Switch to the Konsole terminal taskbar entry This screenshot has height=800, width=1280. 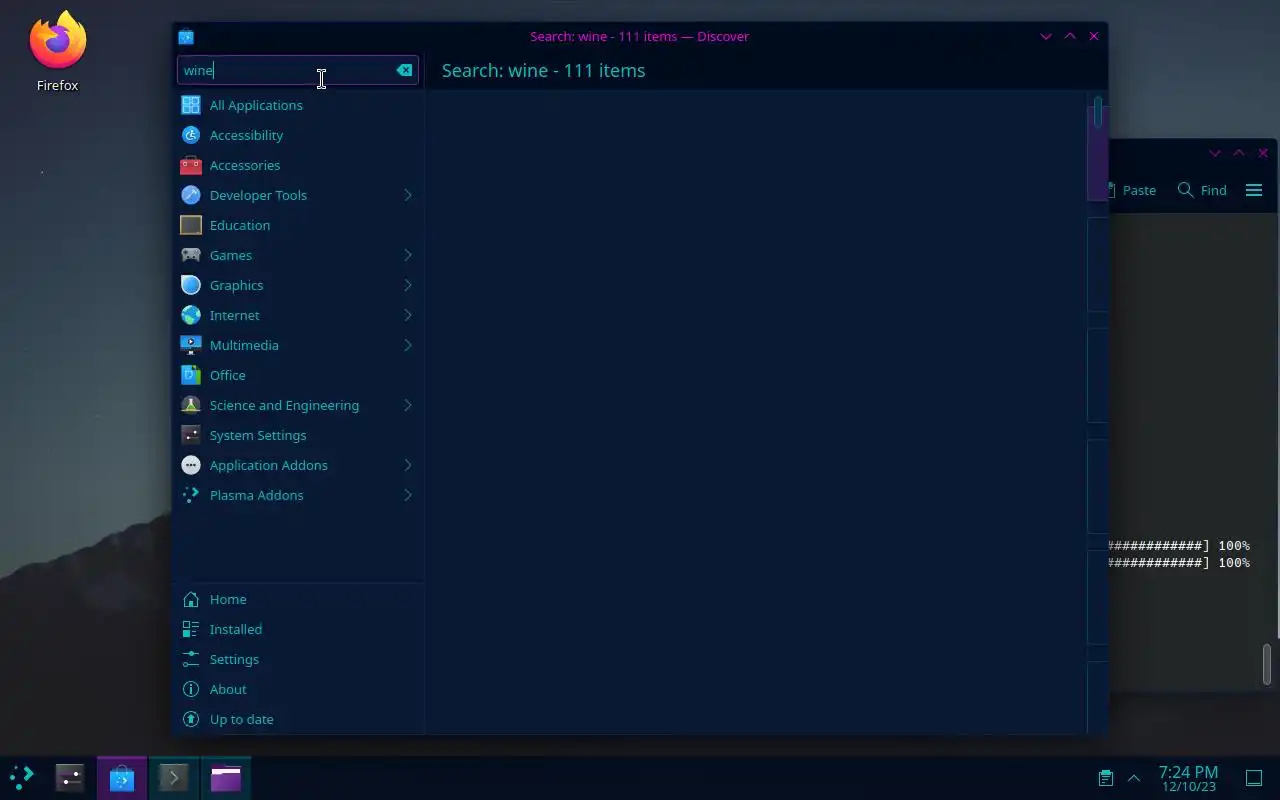pyautogui.click(x=174, y=777)
